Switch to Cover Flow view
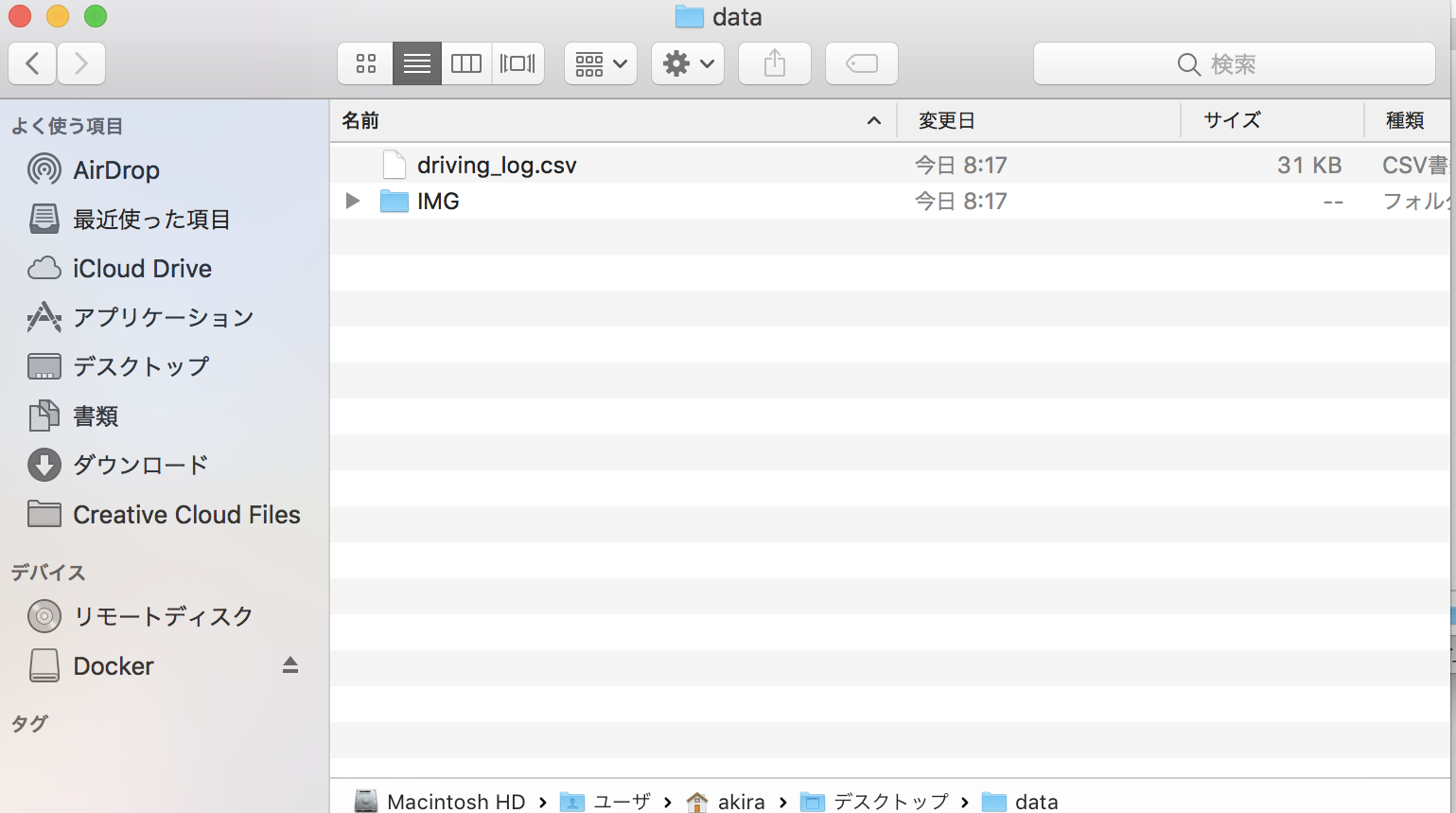Viewport: 1456px width, 813px height. click(x=517, y=63)
